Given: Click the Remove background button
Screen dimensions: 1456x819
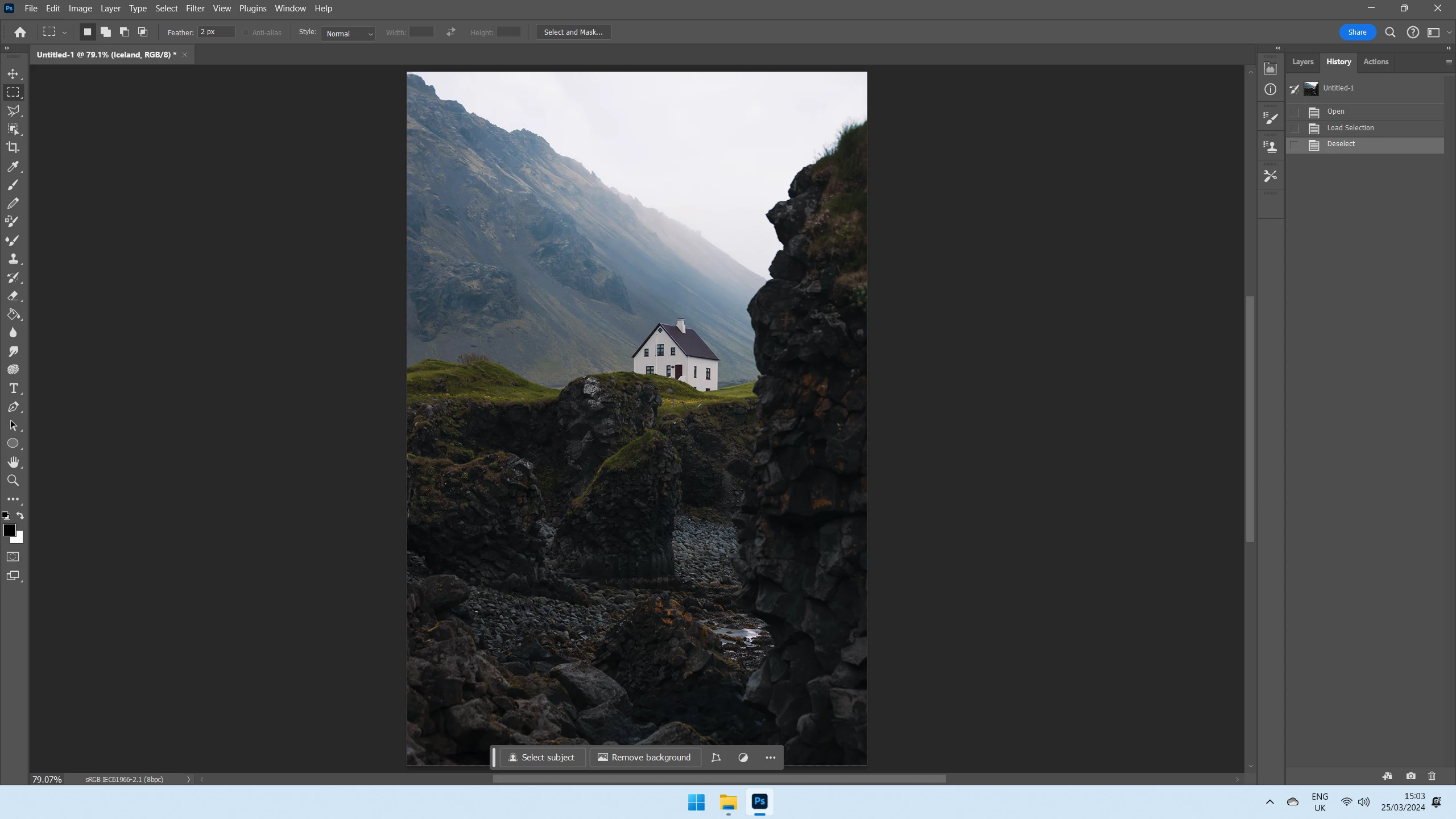Looking at the screenshot, I should pyautogui.click(x=644, y=758).
